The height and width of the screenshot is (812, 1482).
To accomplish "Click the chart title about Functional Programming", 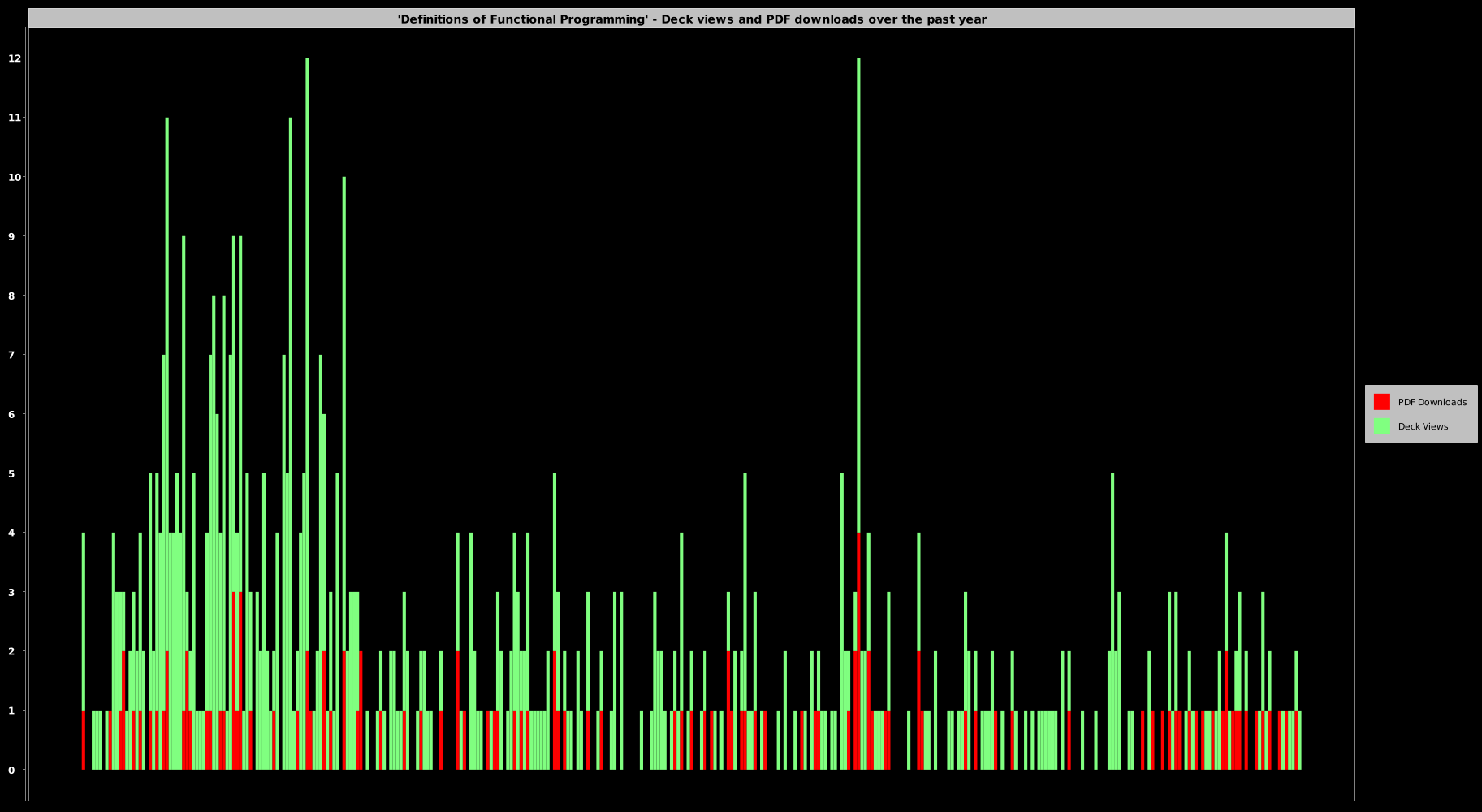I will point(692,19).
